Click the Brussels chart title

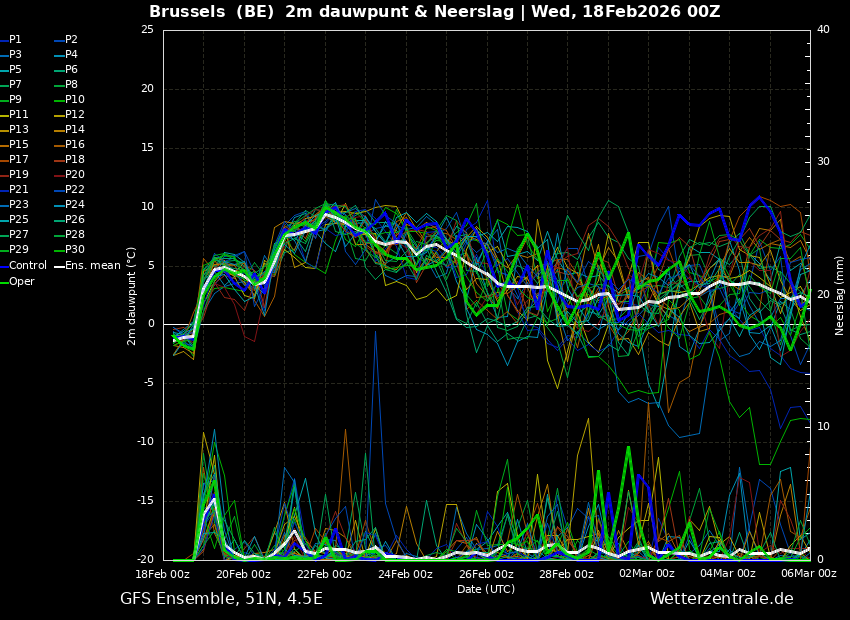(435, 11)
